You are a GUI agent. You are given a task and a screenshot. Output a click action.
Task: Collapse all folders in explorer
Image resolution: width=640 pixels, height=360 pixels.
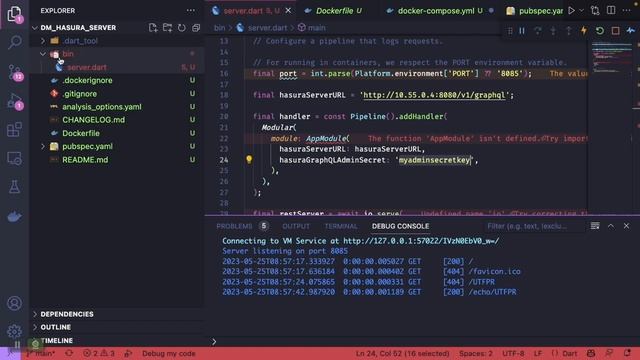click(196, 27)
